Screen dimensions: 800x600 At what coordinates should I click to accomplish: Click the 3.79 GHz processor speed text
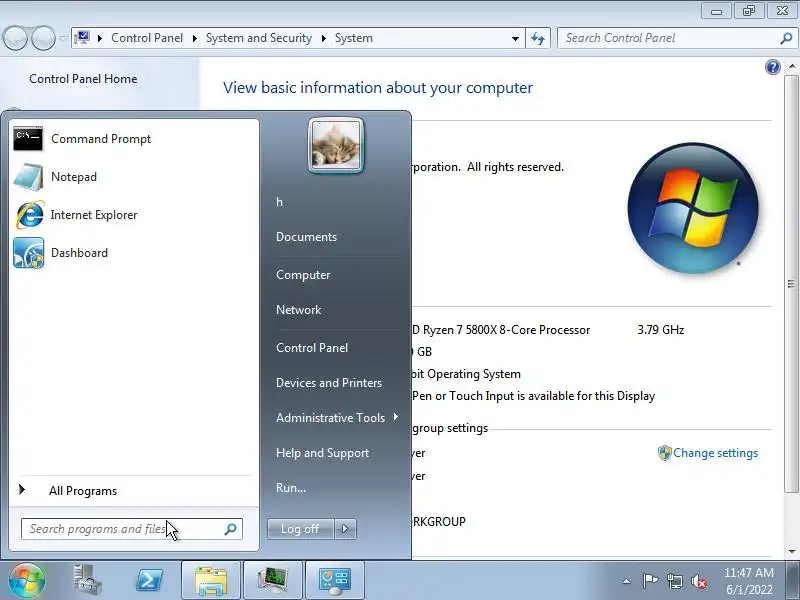(x=661, y=330)
